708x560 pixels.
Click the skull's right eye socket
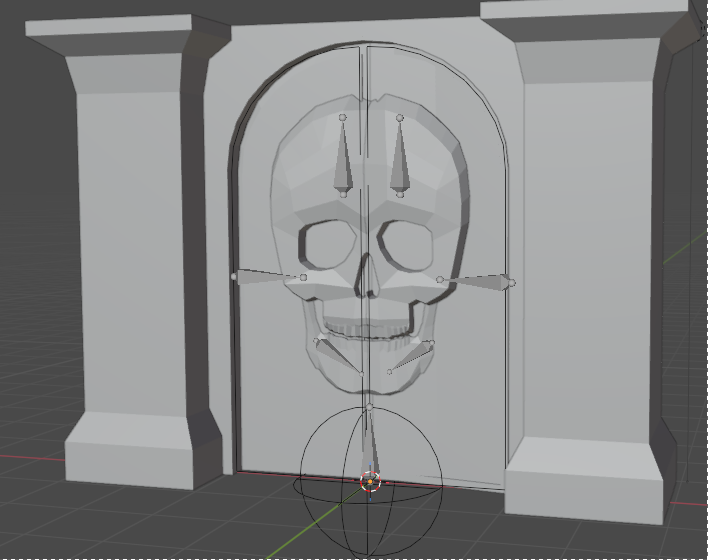(x=406, y=246)
